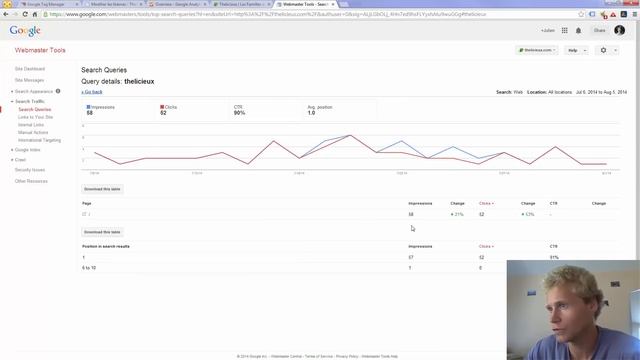The width and height of the screenshot is (640, 360).
Task: Click the Download this table button above Position in search results
Action: click(102, 232)
